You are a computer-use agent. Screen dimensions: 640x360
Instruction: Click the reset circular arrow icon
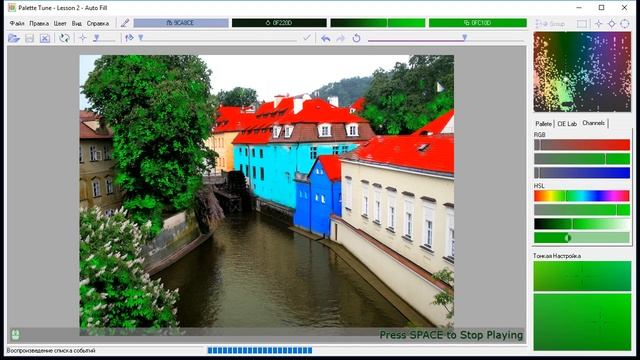(356, 38)
